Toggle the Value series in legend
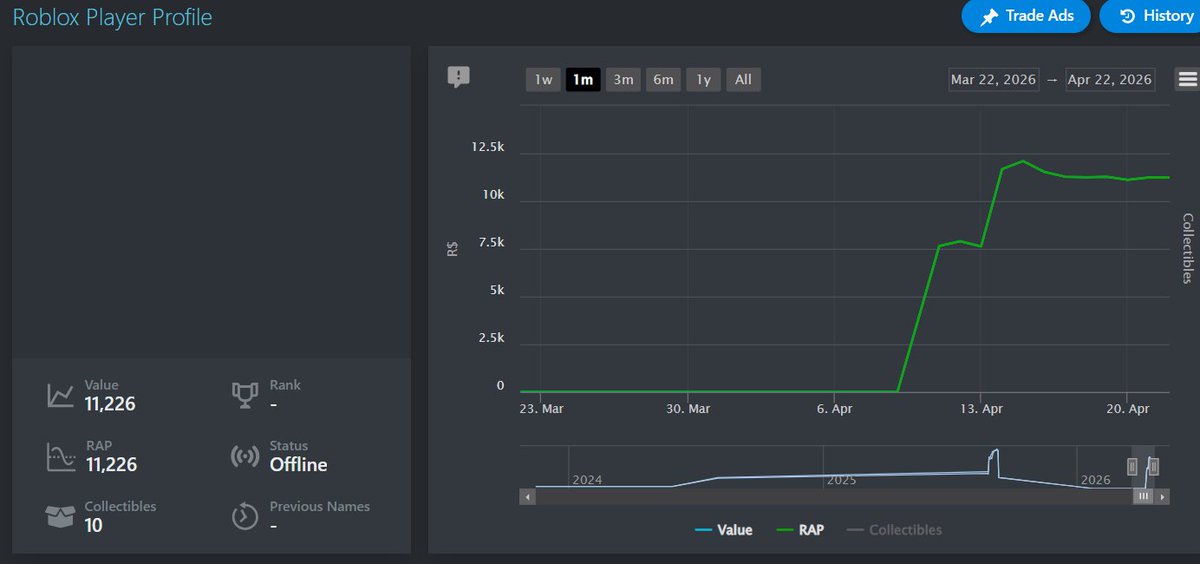 (724, 530)
